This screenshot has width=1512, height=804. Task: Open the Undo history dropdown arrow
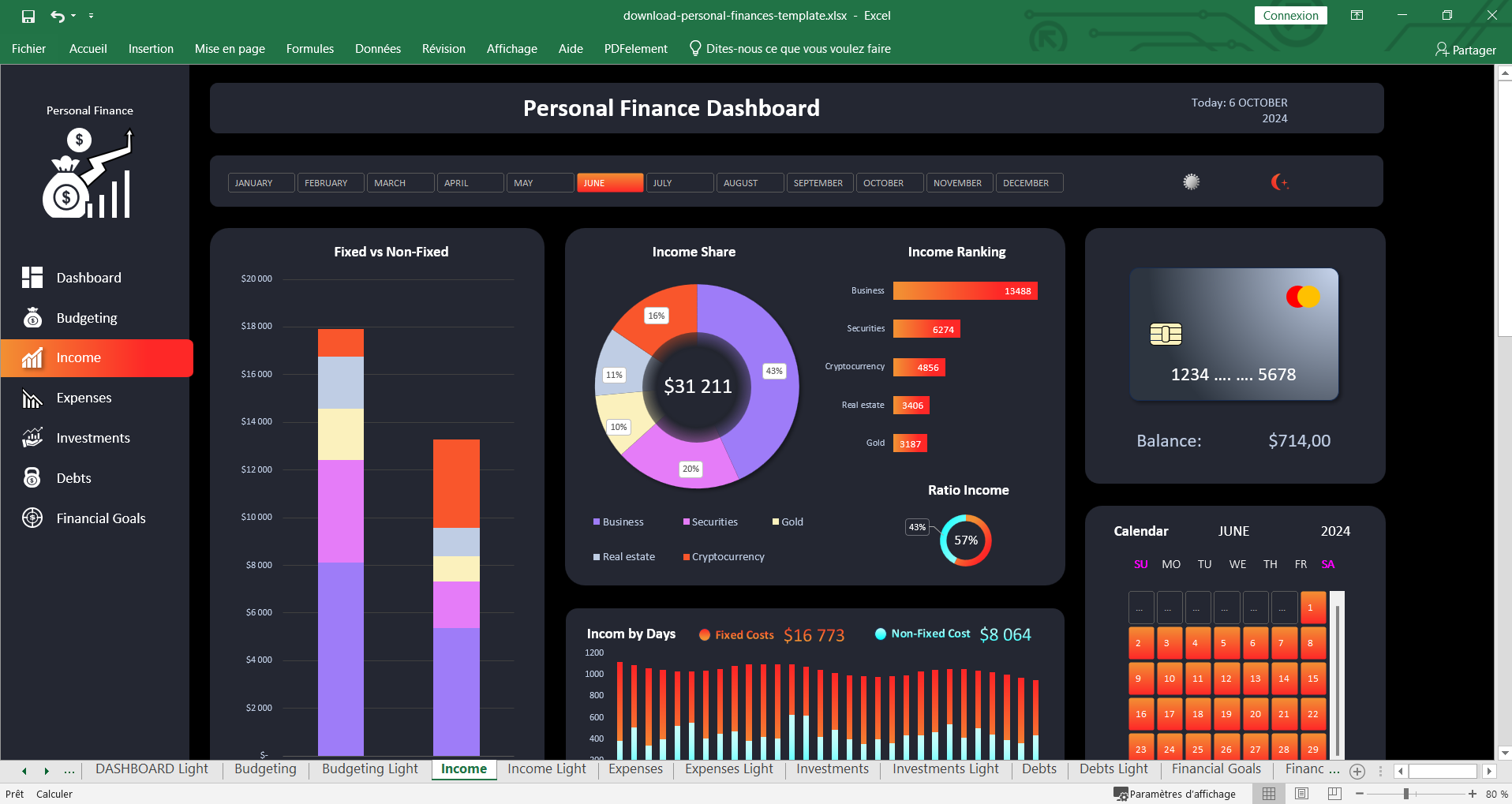point(73,16)
